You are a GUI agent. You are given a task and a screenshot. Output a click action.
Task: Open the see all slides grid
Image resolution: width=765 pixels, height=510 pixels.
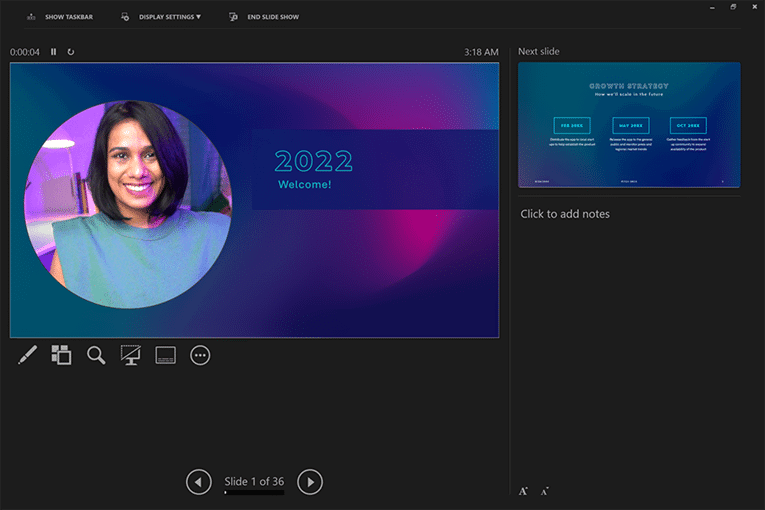click(61, 355)
